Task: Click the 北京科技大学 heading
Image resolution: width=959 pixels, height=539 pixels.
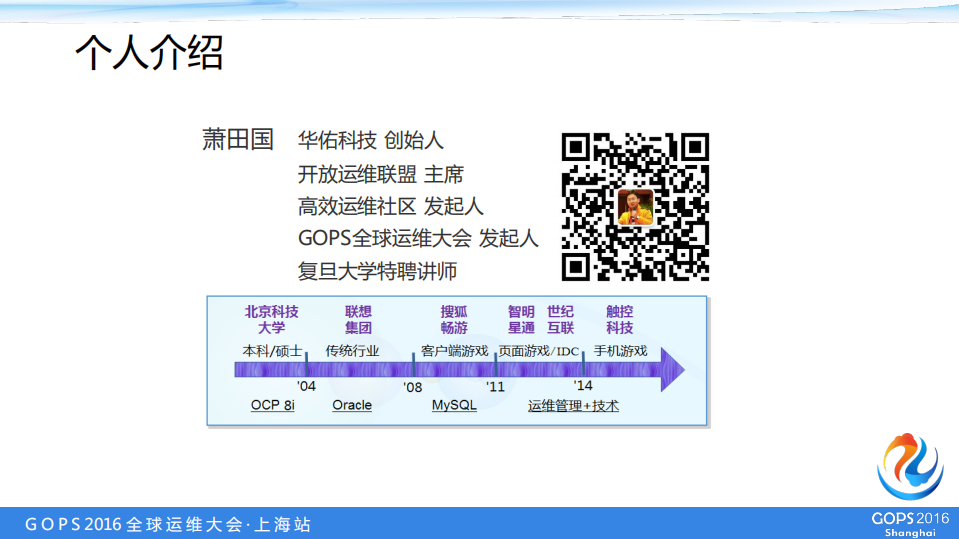Action: click(272, 320)
